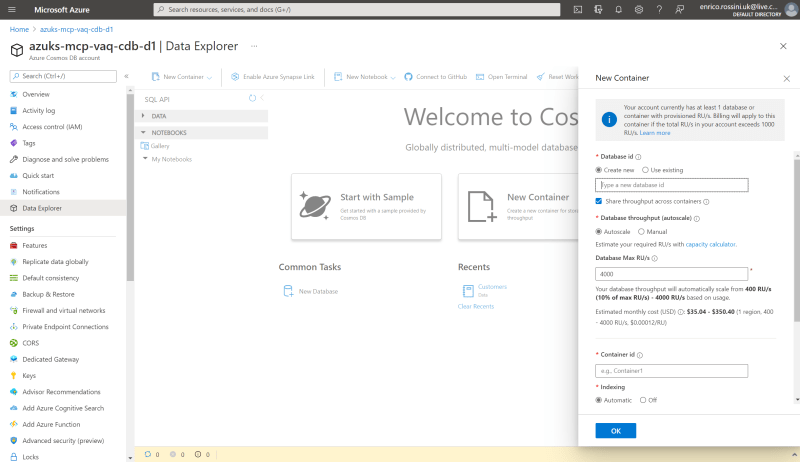The width and height of the screenshot is (800, 462).
Task: Click the Overview globe icon in sidebar
Action: pos(14,94)
